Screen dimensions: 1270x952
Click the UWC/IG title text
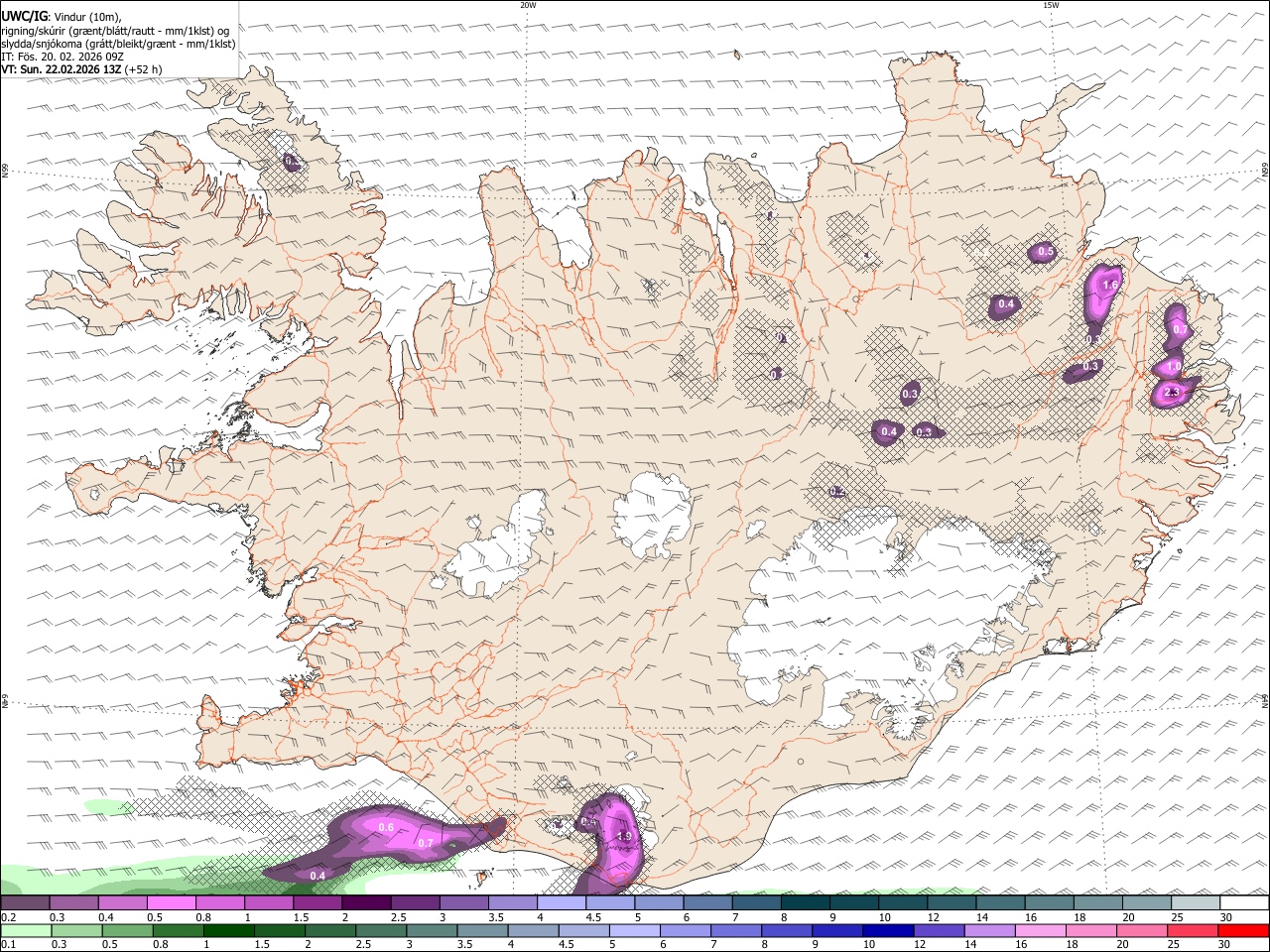[24, 17]
